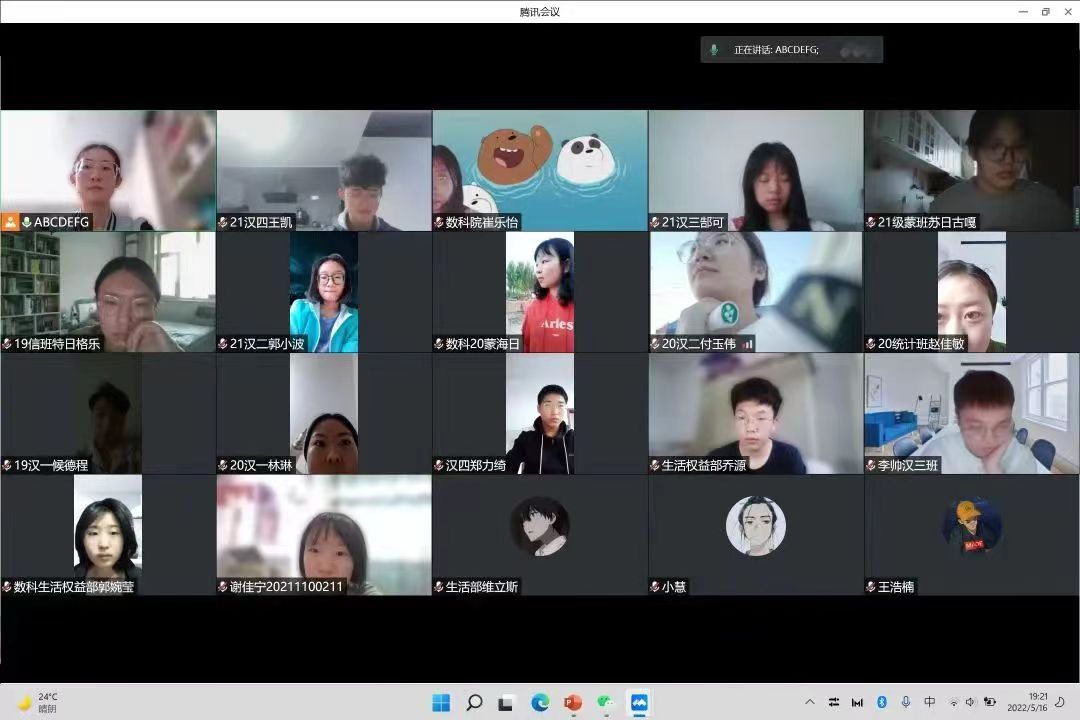Open the Windows Start menu

(x=441, y=702)
